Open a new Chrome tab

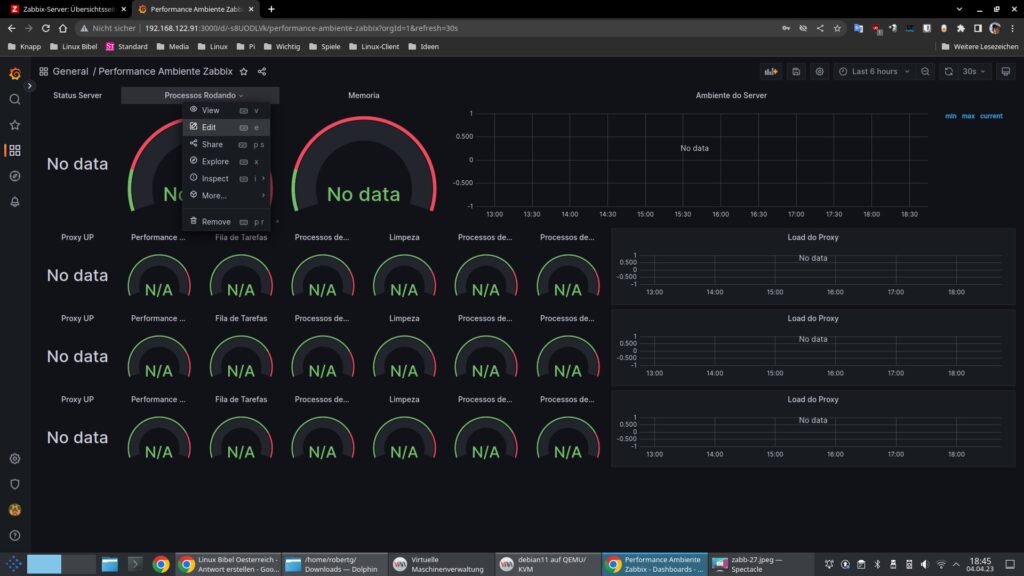coord(271,9)
